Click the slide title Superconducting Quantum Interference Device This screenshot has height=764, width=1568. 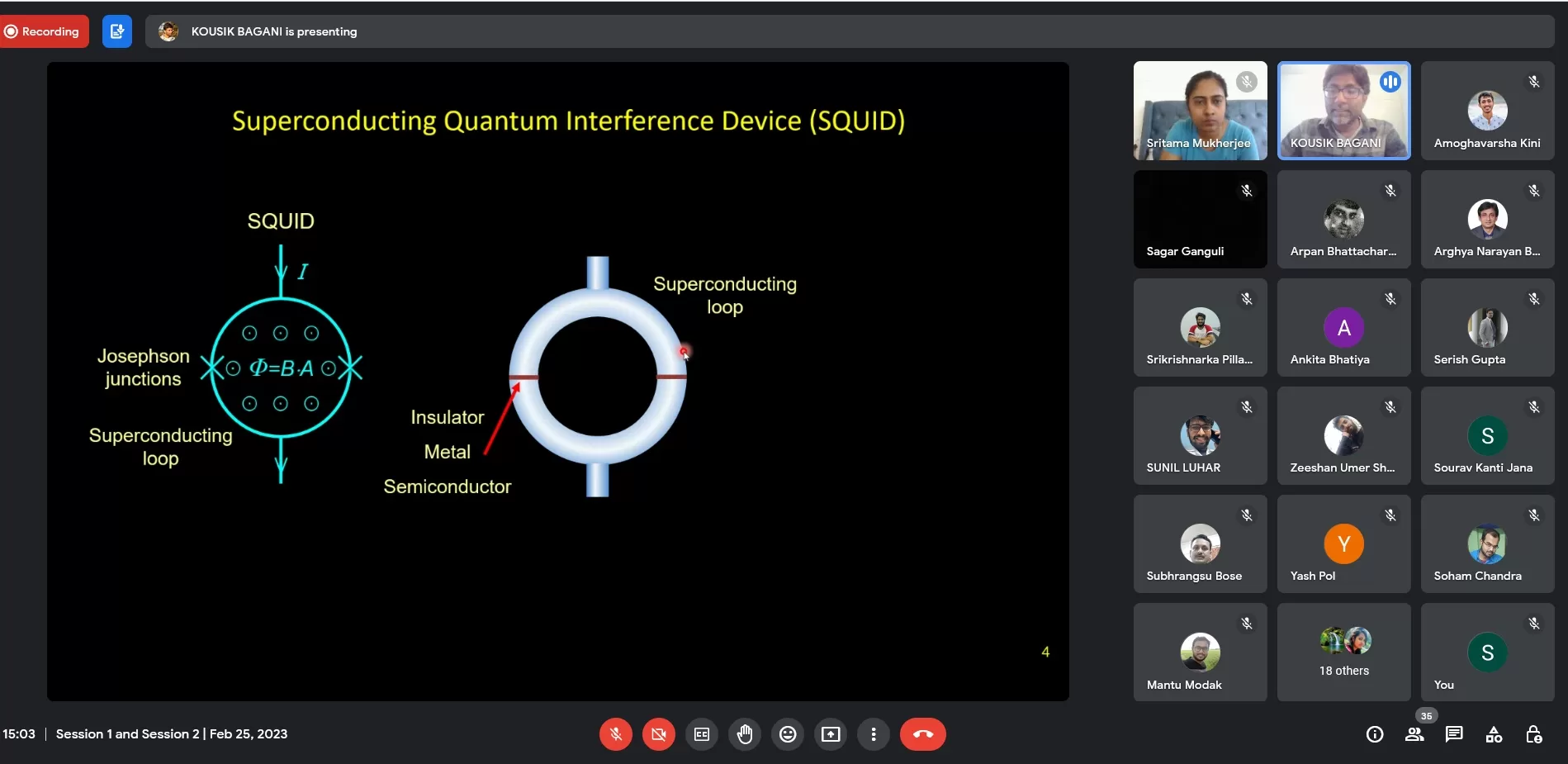pyautogui.click(x=568, y=121)
